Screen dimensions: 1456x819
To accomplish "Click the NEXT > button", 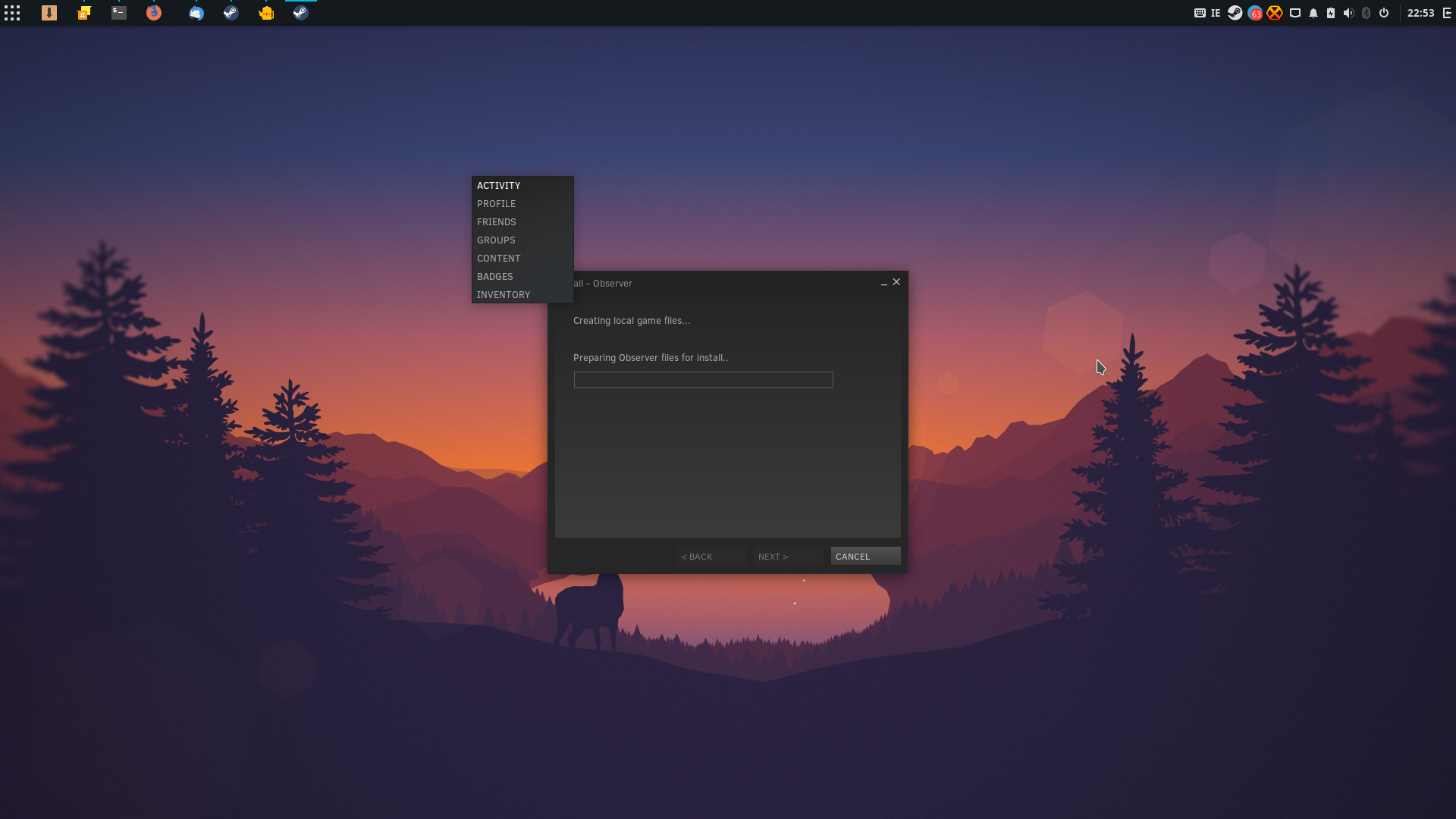I will click(x=788, y=557).
